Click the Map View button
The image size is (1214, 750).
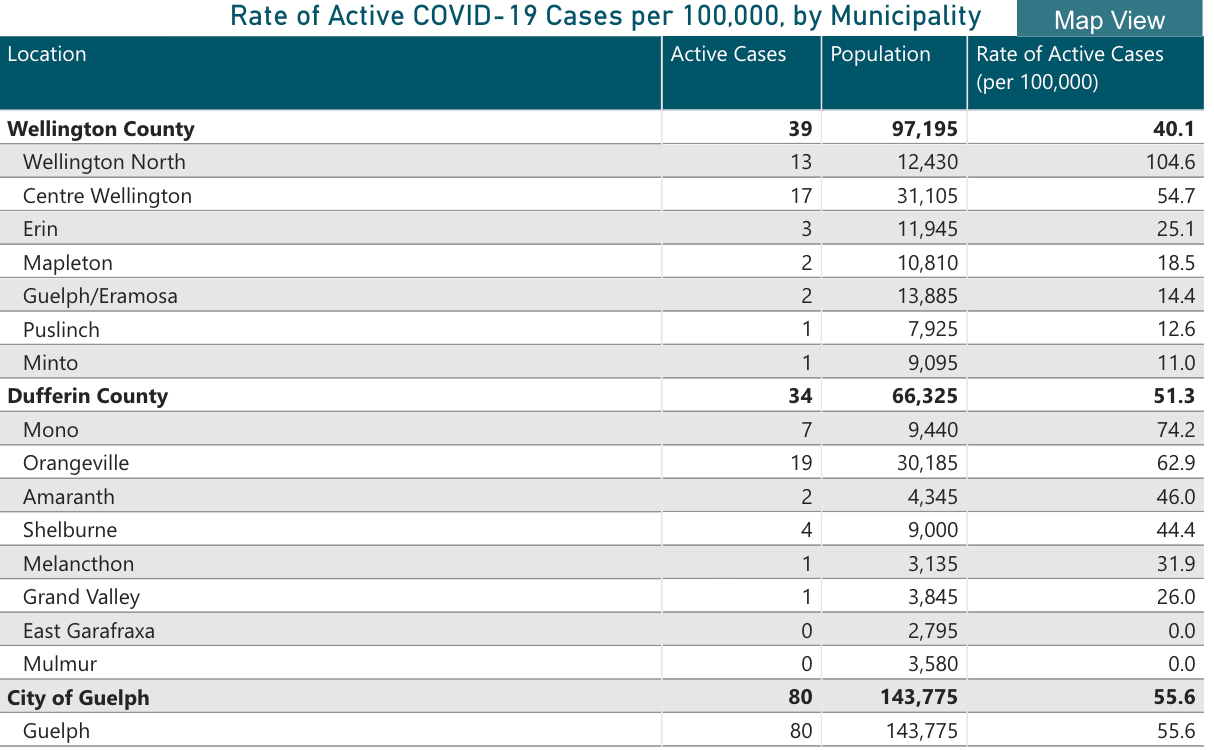pyautogui.click(x=1109, y=20)
